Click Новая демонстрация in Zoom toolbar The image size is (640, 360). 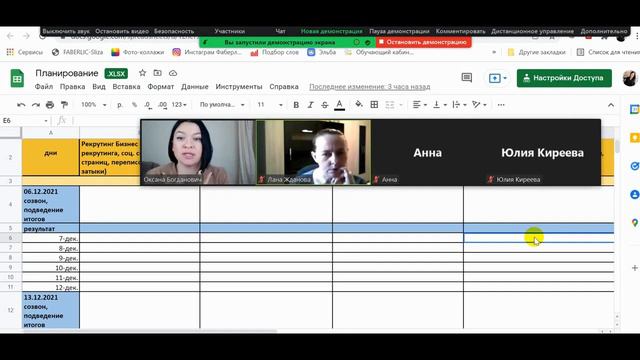[x=331, y=31]
